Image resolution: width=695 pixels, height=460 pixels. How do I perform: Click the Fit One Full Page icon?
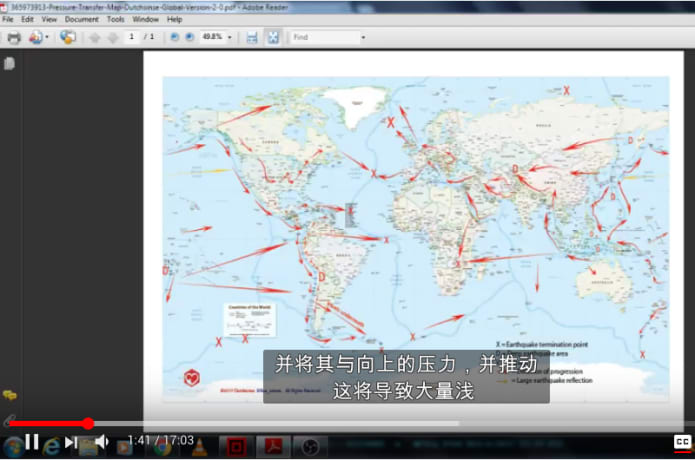pos(273,37)
